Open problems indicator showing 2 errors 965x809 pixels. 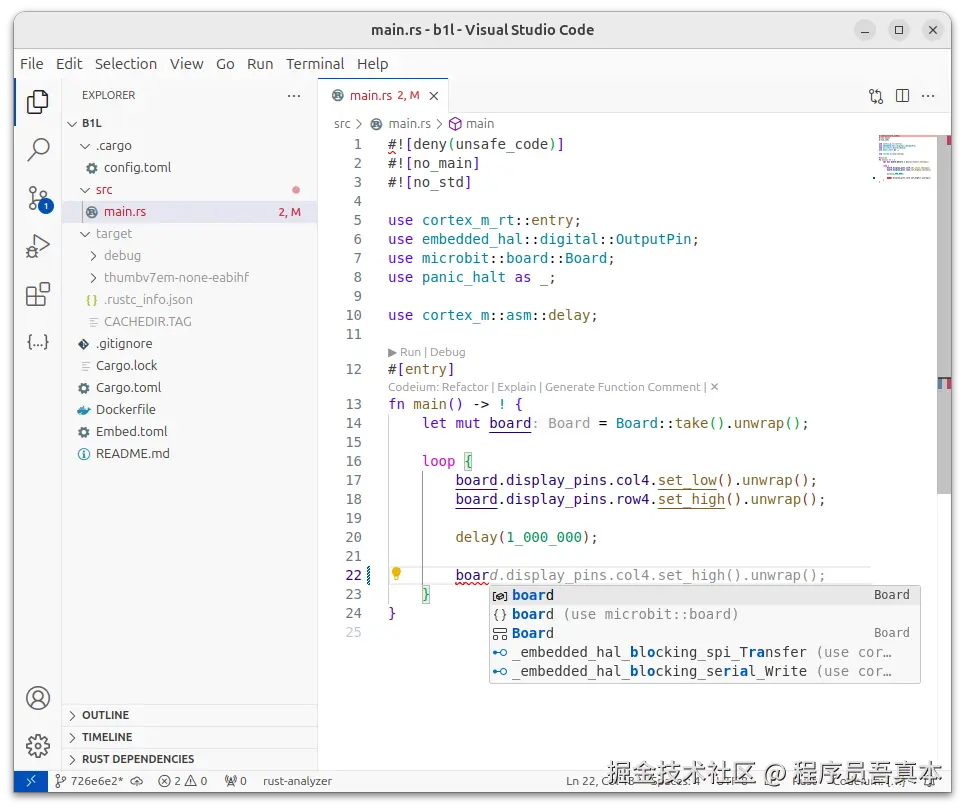pos(183,781)
